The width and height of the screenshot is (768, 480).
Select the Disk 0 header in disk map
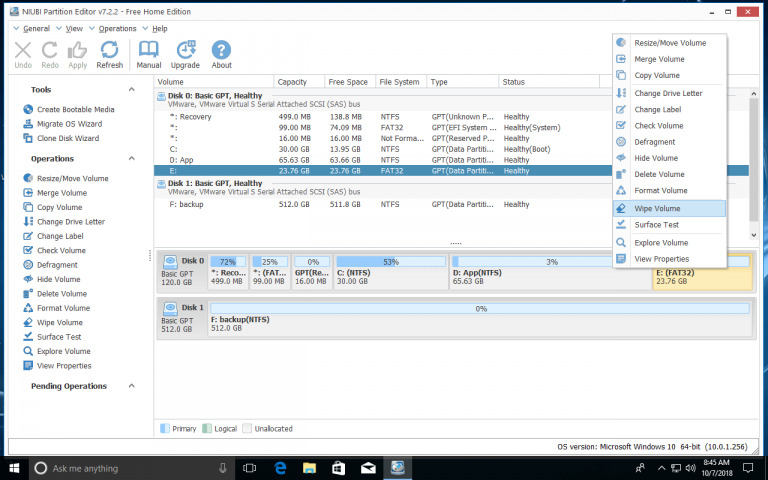point(182,272)
